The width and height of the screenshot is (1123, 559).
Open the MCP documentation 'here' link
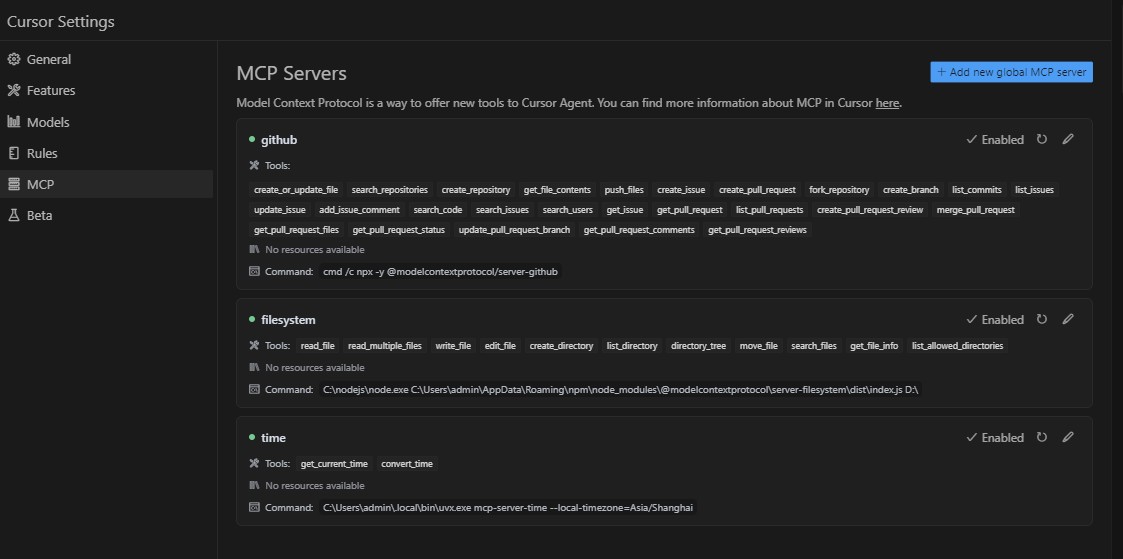(887, 103)
